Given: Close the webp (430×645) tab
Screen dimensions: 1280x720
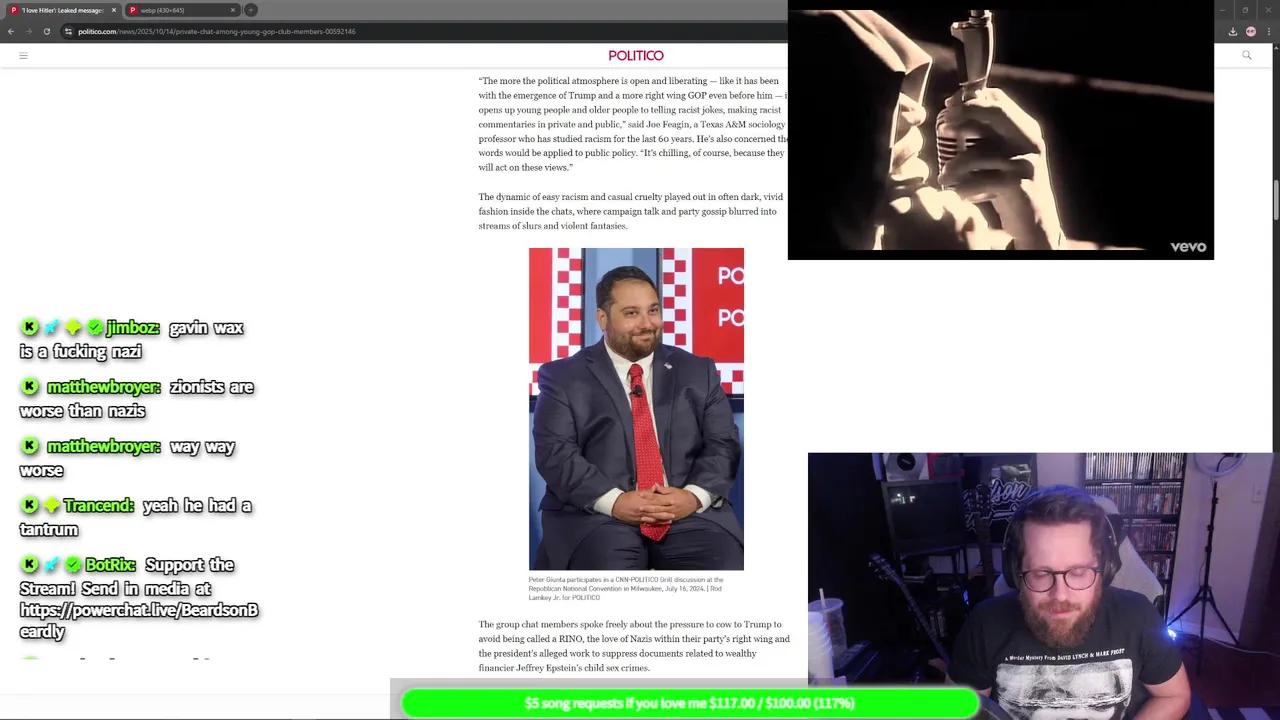Looking at the screenshot, I should (233, 10).
